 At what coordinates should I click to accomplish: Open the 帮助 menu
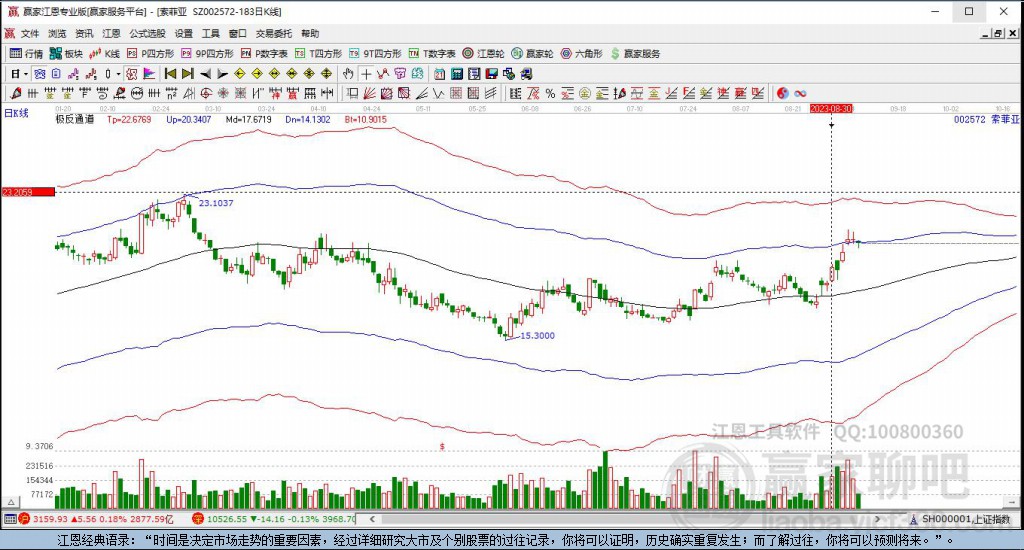pos(310,33)
